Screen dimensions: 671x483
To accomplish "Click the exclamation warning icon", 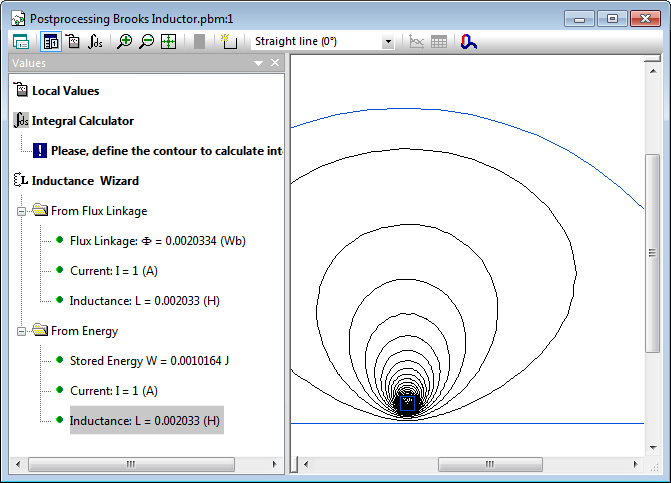I will coord(40,151).
